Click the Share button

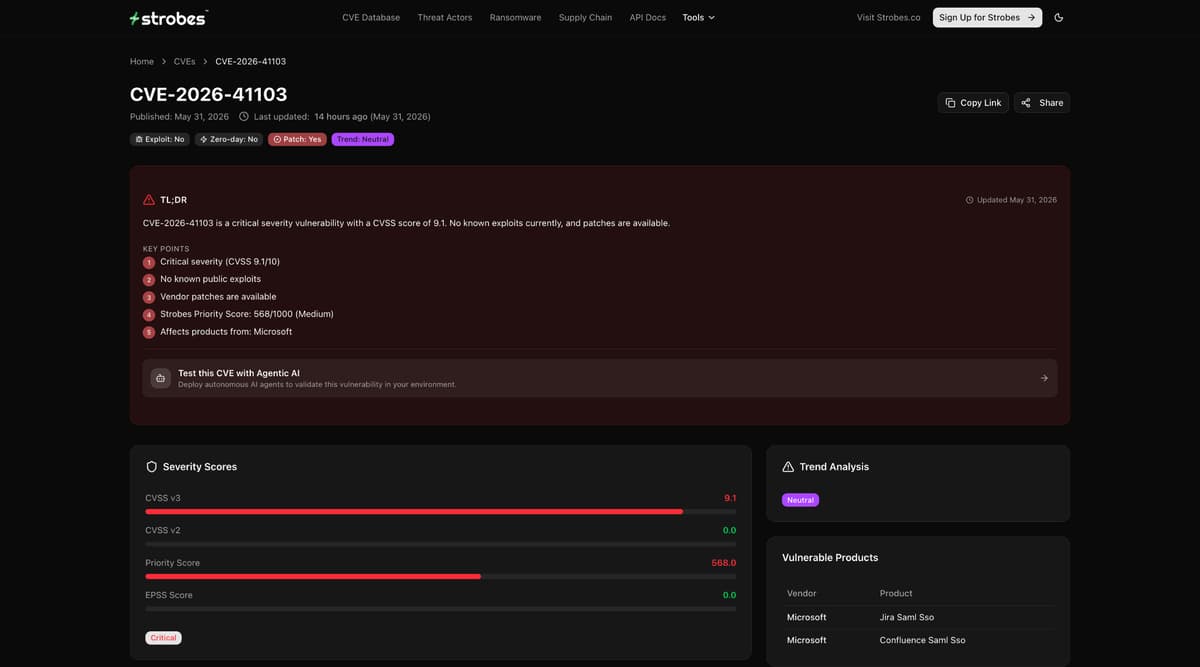(1042, 103)
